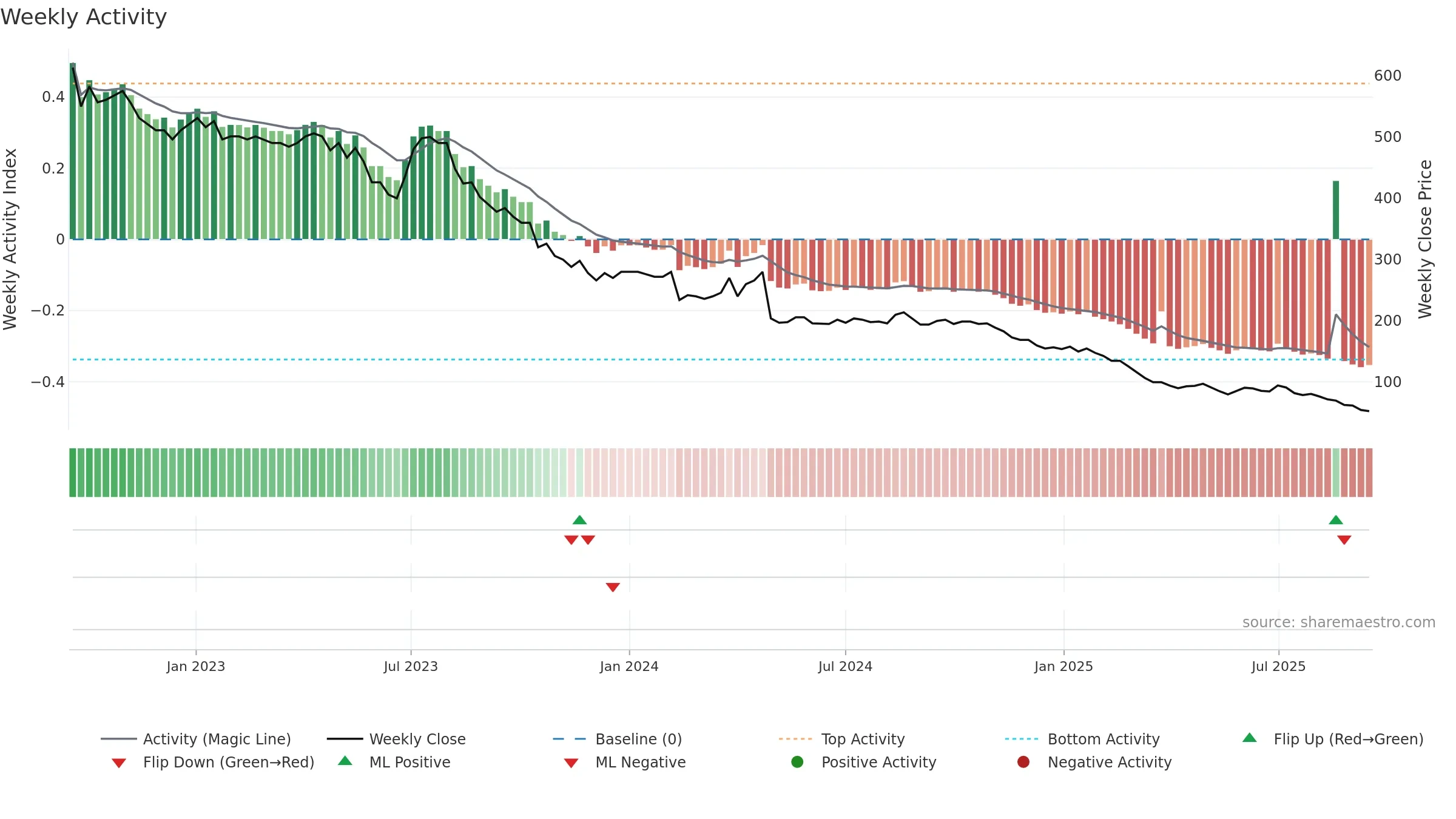Click the 0.4 tick on the activity axis
This screenshot has width=1456, height=819.
coord(53,97)
